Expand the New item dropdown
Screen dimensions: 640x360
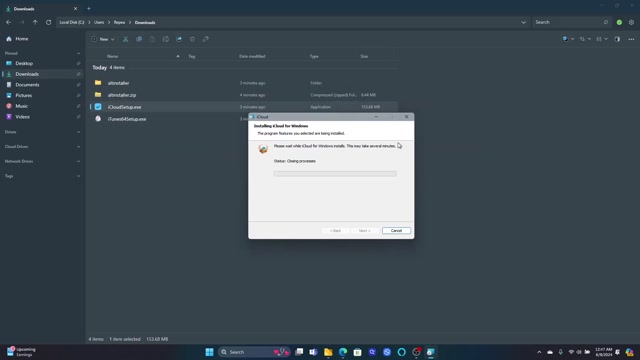[x=103, y=39]
